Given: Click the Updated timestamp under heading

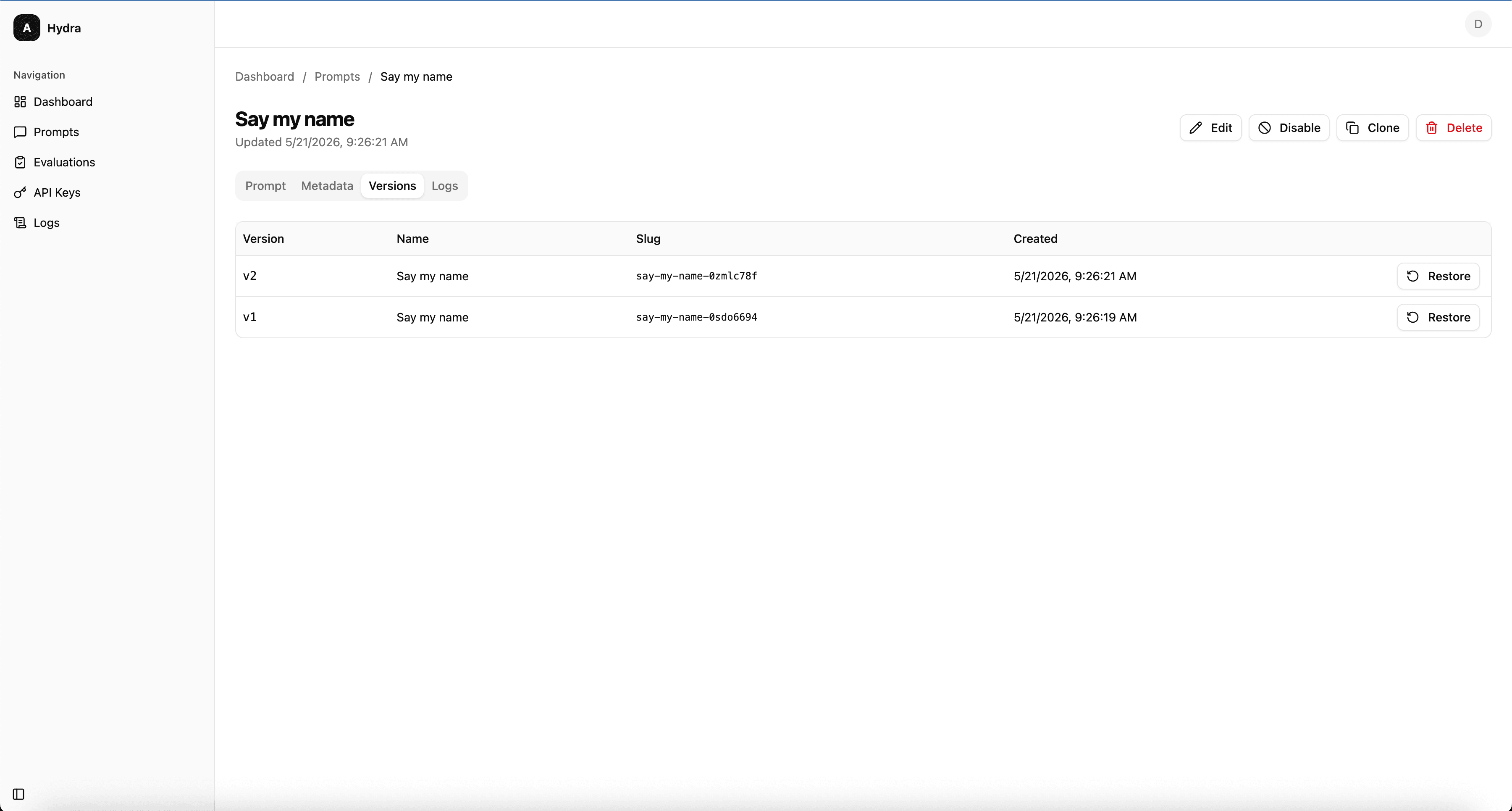Looking at the screenshot, I should (322, 142).
